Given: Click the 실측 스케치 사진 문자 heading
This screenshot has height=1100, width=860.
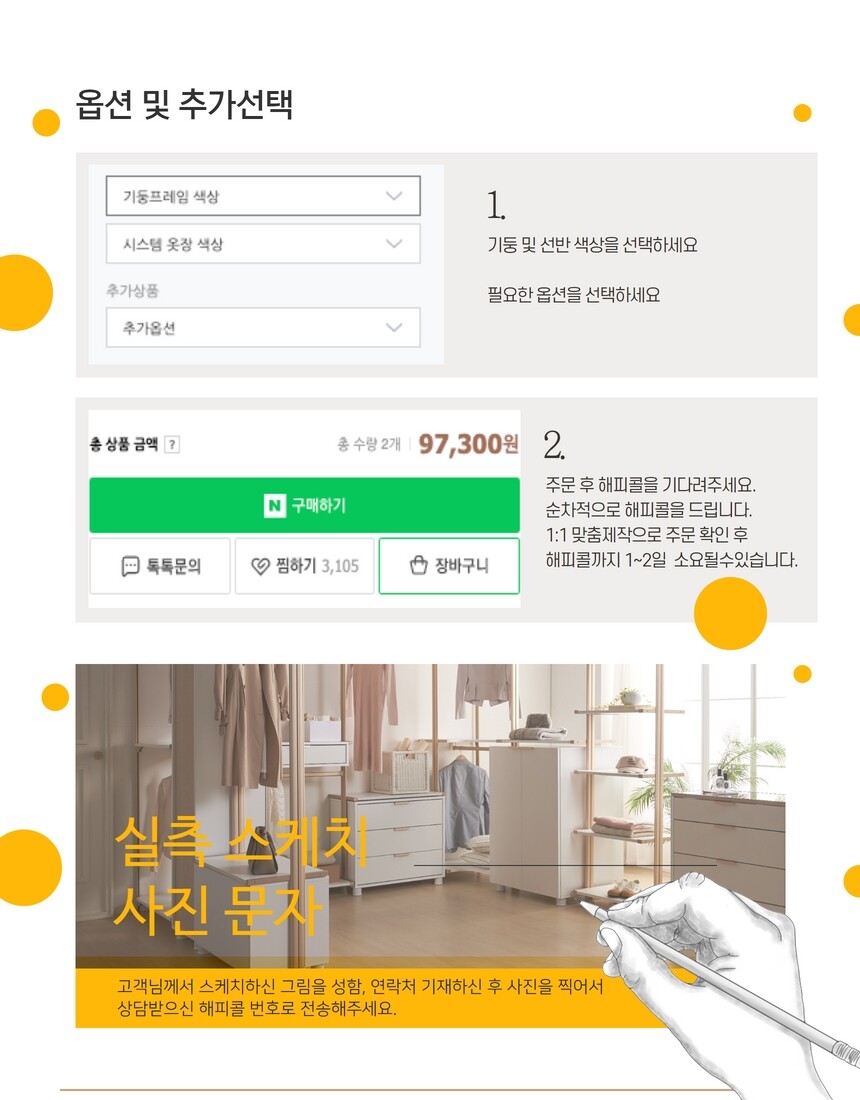Looking at the screenshot, I should coord(240,875).
